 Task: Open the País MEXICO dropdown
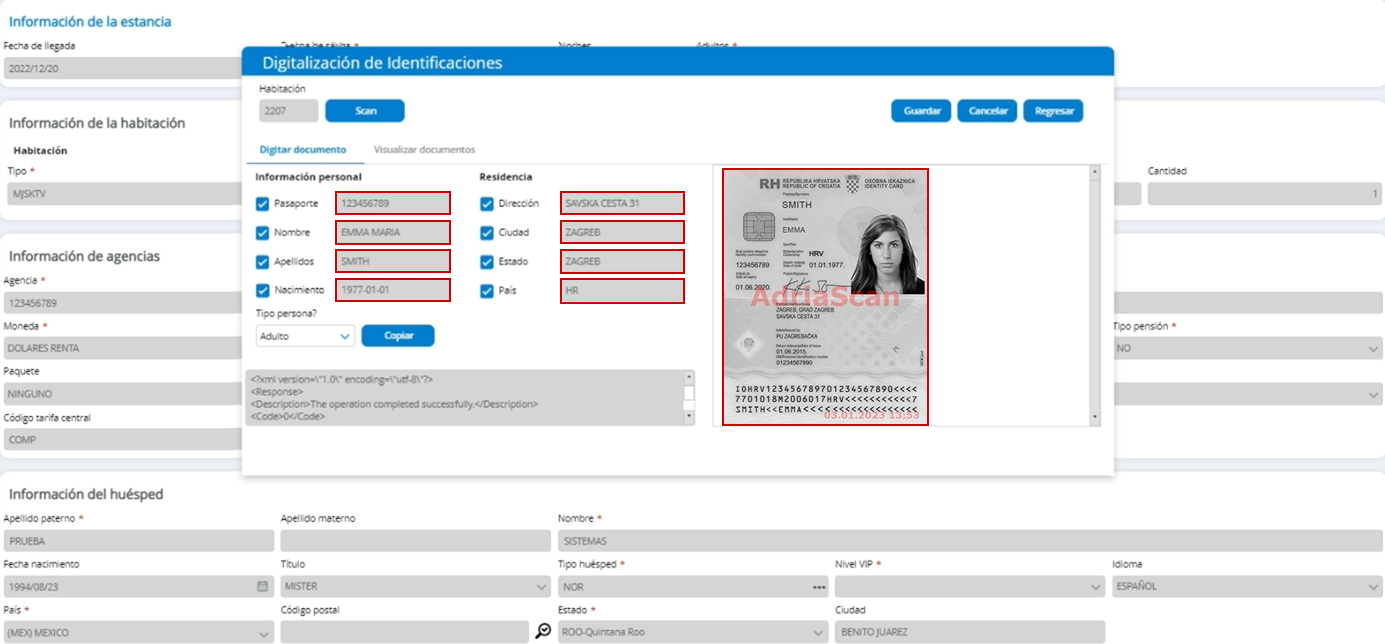click(139, 632)
